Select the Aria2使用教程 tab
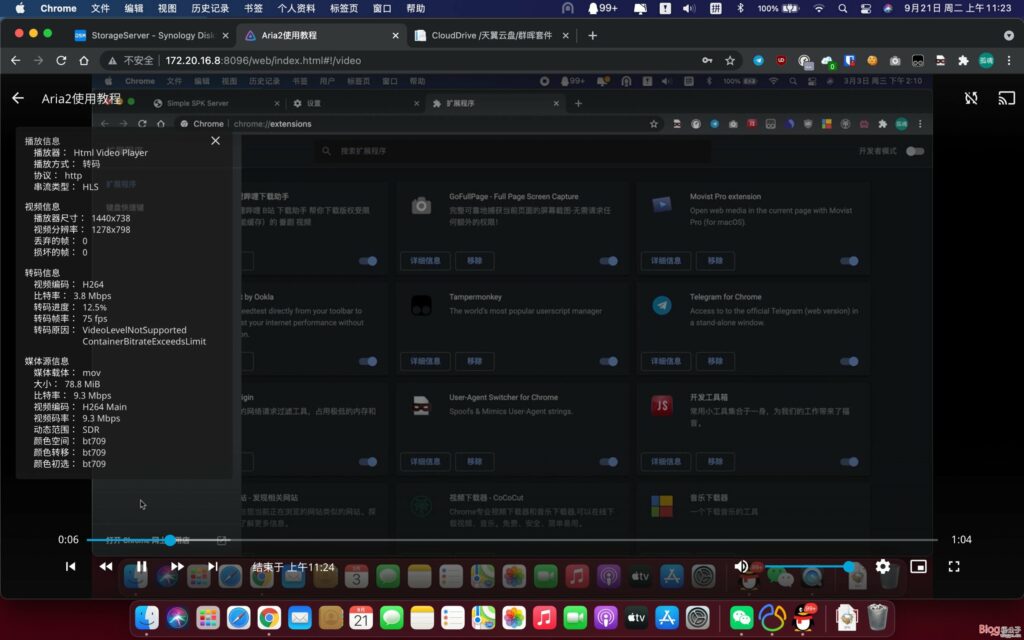Viewport: 1024px width, 640px height. click(x=320, y=35)
